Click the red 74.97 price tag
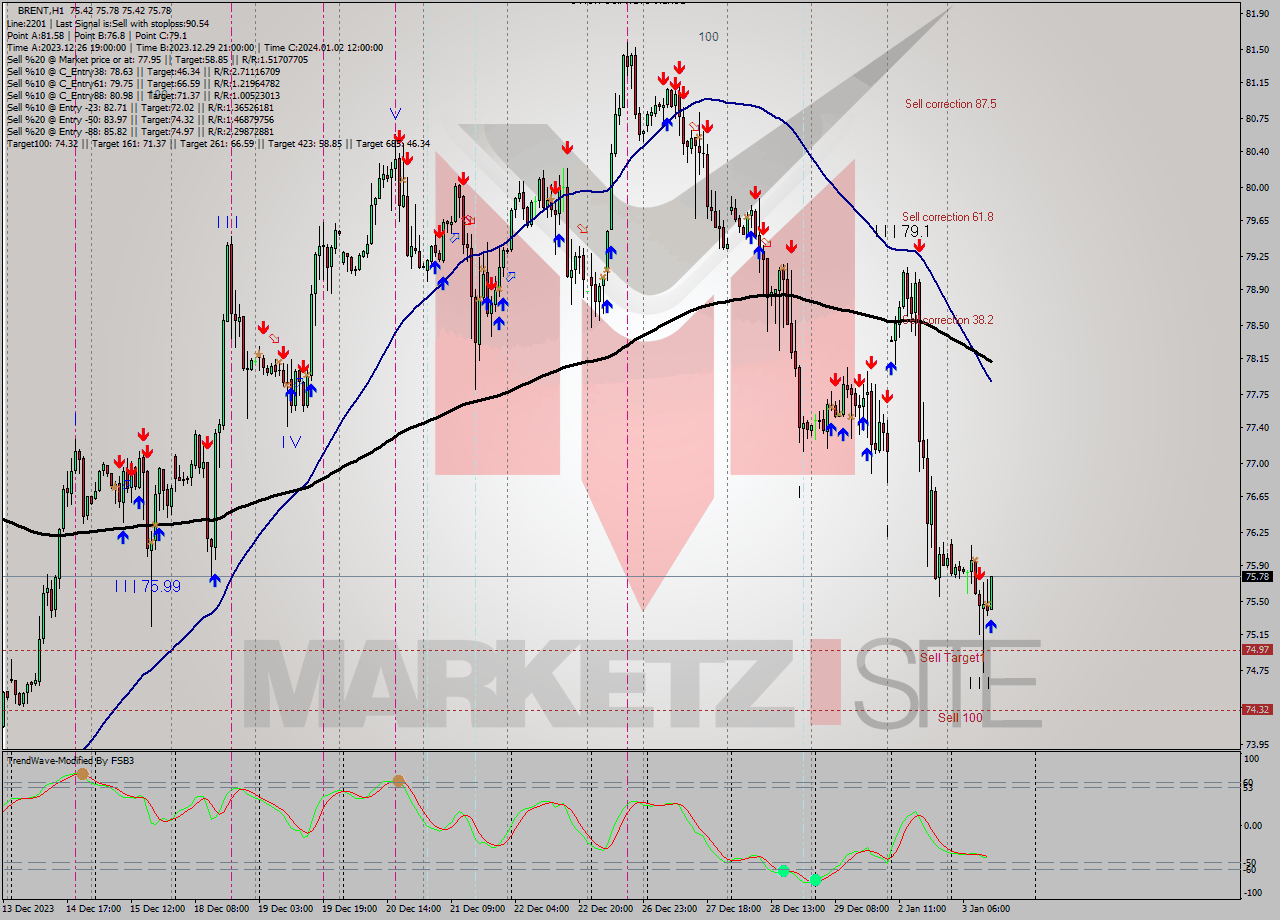Screen dimensions: 1280x920 1257,650
